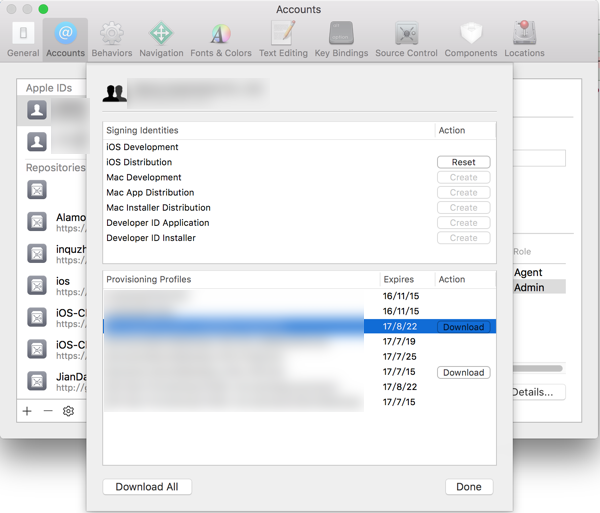Viewport: 600px width, 513px height.
Task: Click Create for Mac Installer Distribution
Action: pos(463,208)
